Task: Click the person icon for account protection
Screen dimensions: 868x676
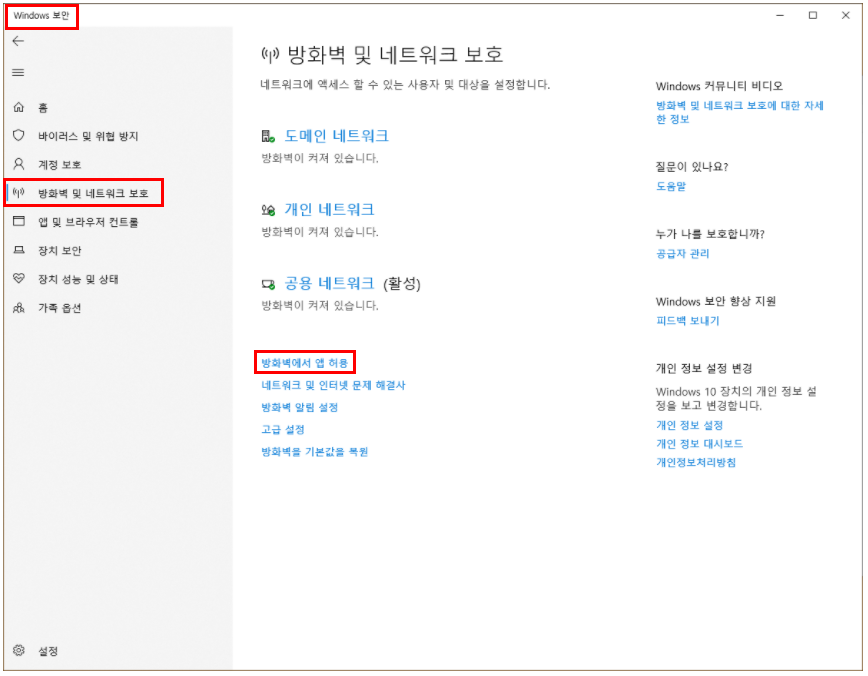Action: (x=19, y=164)
